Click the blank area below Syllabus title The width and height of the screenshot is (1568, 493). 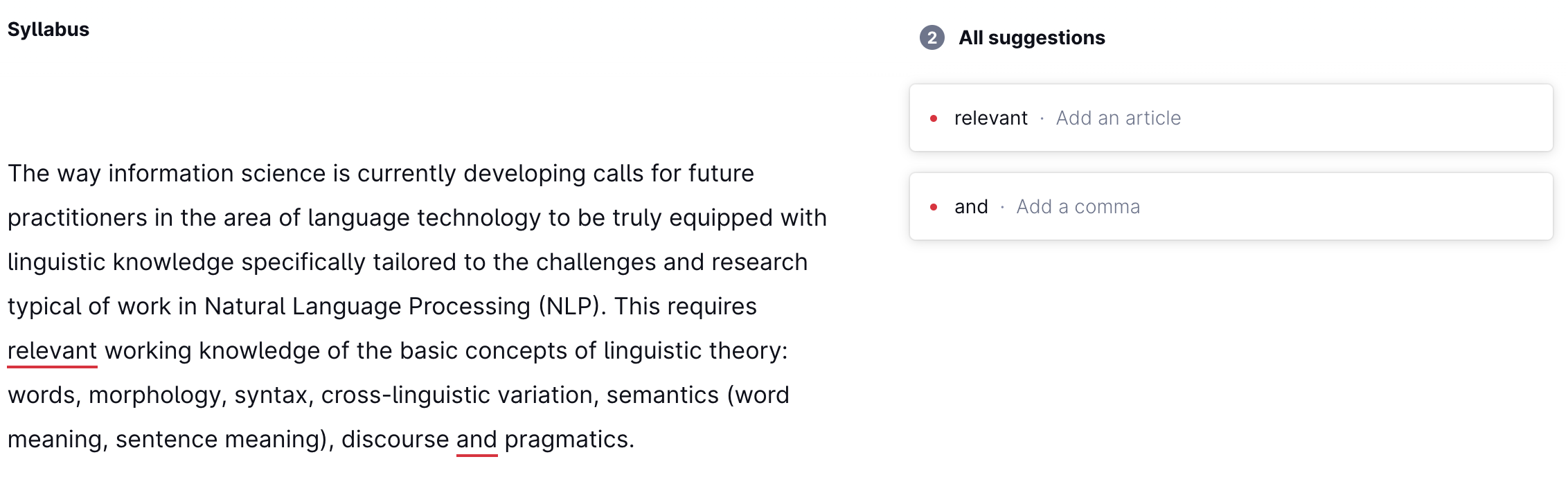coord(416,97)
